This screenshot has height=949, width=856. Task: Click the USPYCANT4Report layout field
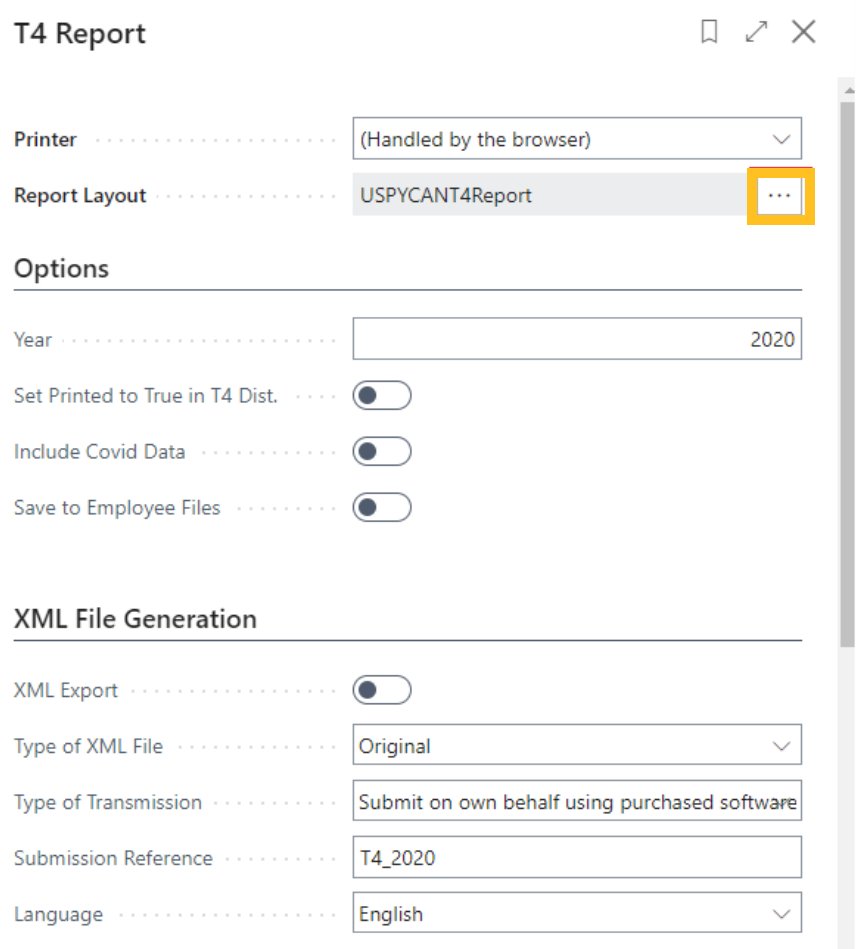[549, 196]
